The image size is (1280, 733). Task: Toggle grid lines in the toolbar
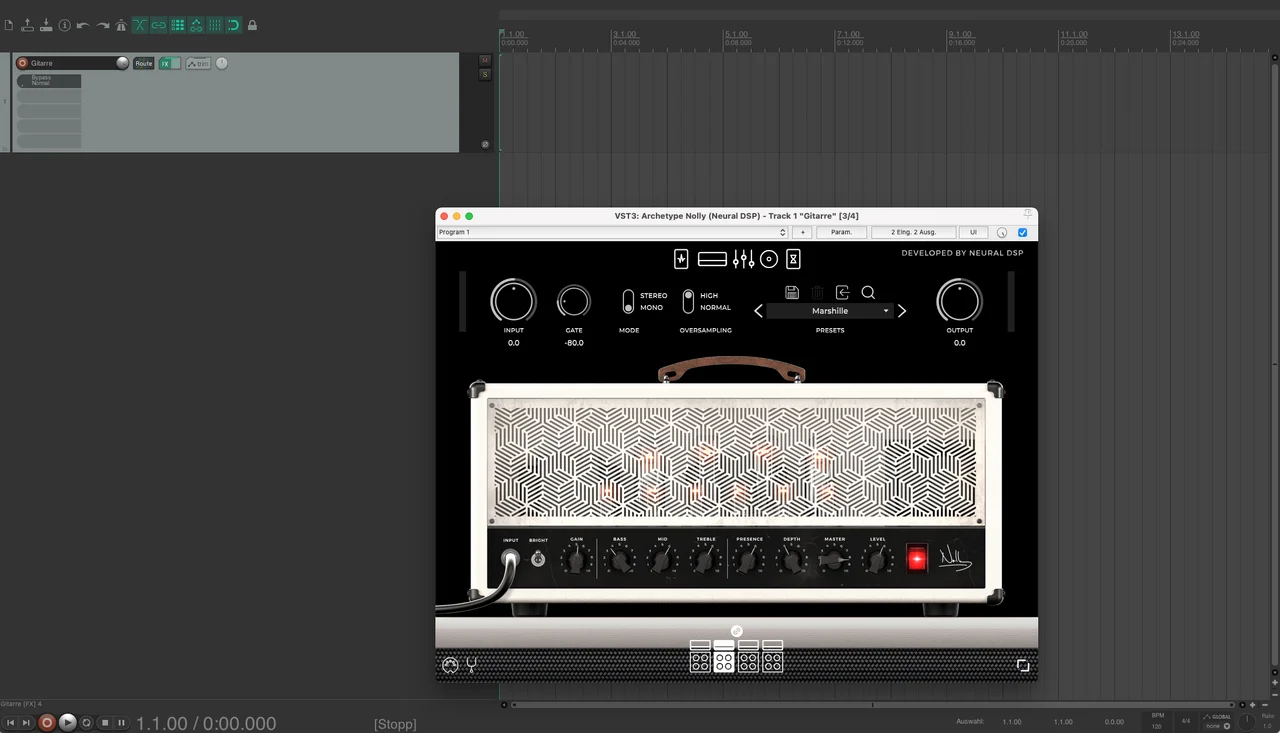(214, 25)
